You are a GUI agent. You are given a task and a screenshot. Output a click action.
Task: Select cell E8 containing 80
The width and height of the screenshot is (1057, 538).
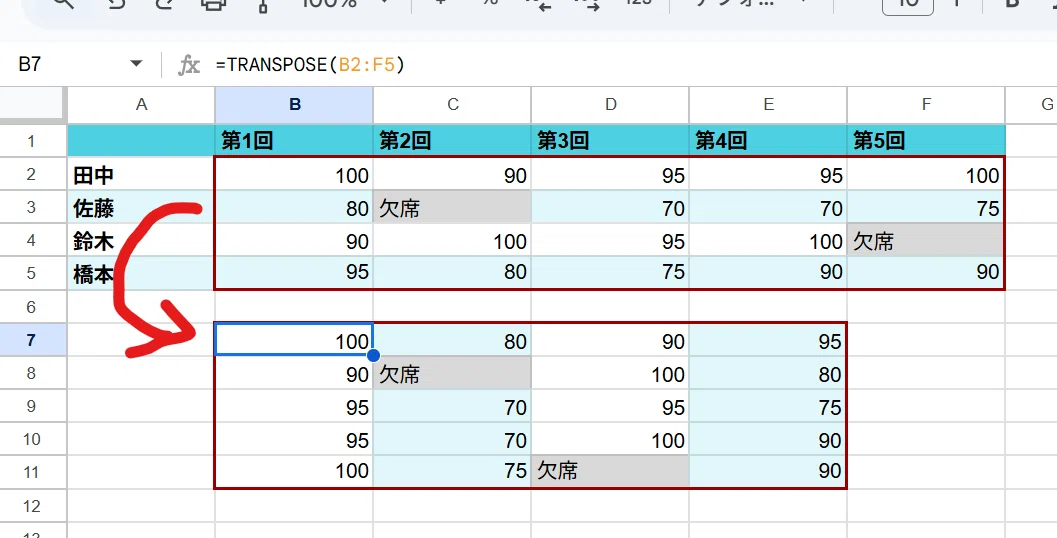[x=768, y=373]
